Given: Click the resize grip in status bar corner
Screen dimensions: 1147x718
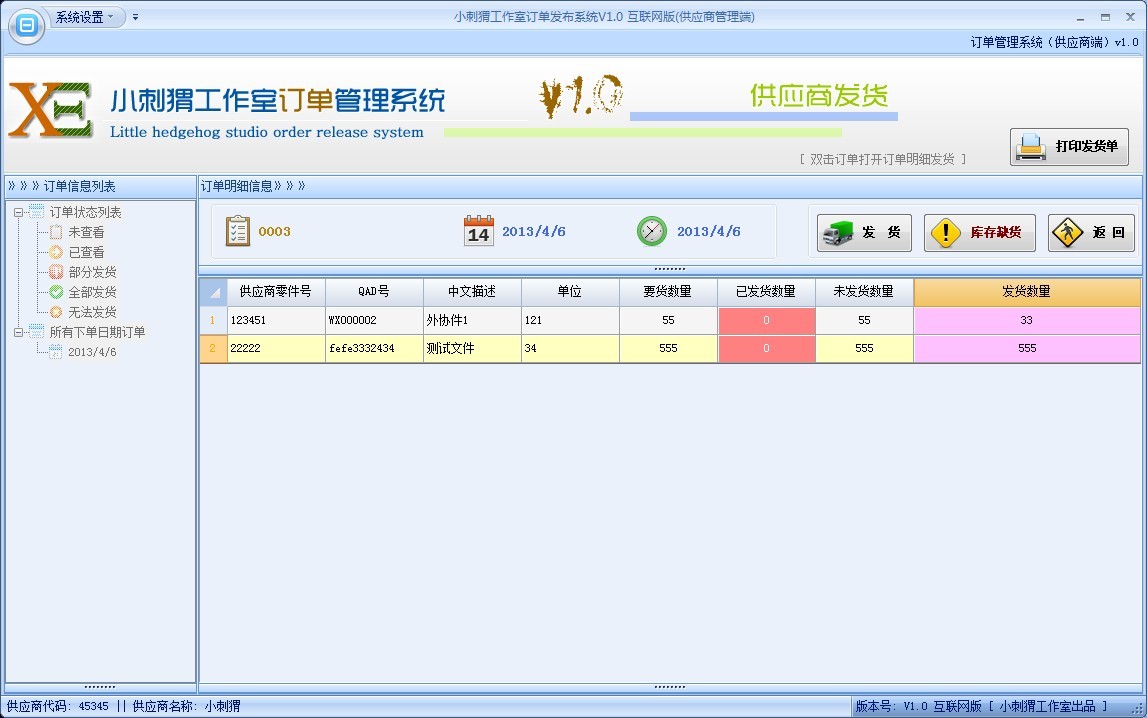Looking at the screenshot, I should tap(1136, 708).
